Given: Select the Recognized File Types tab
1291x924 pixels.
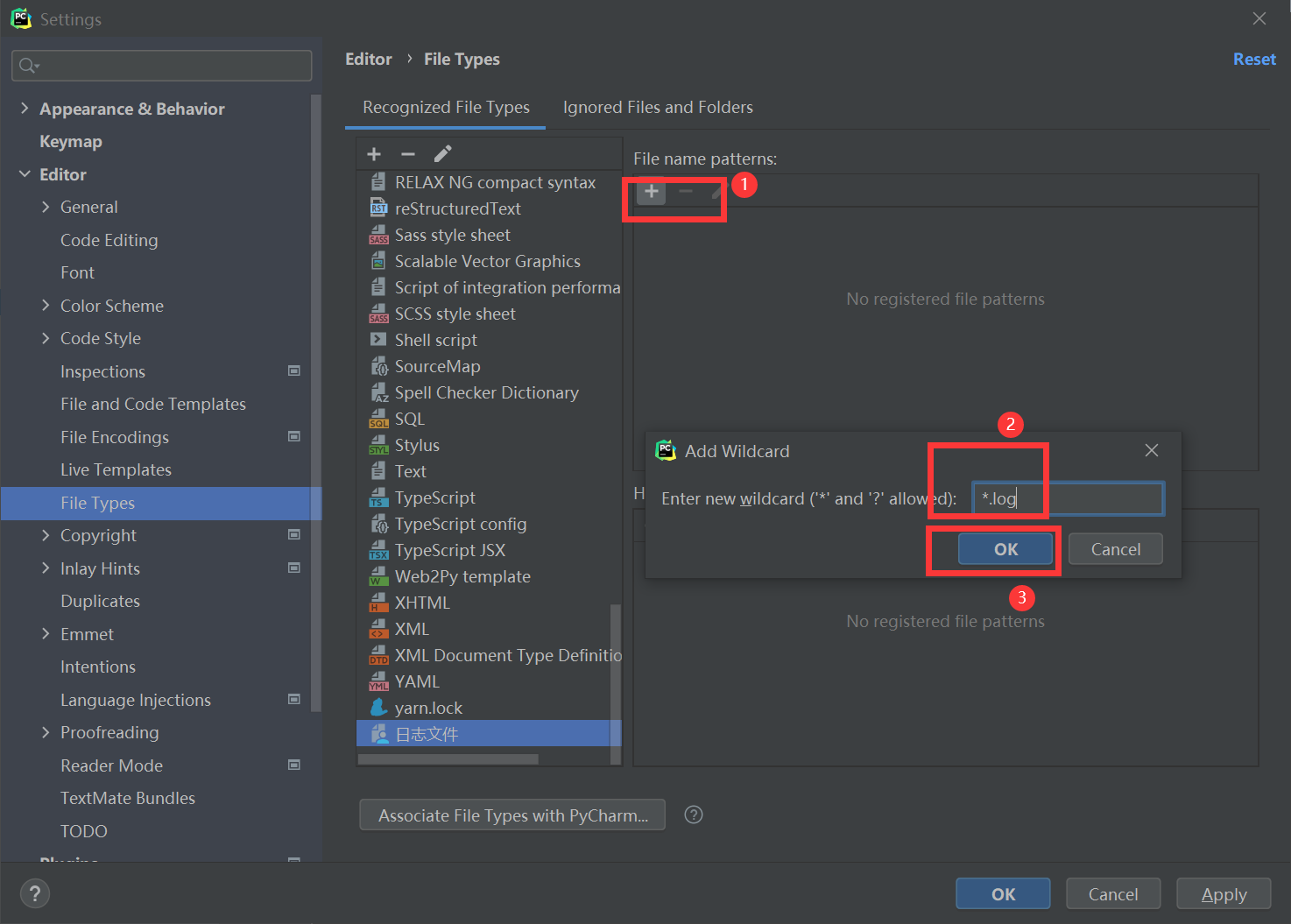Looking at the screenshot, I should 446,107.
